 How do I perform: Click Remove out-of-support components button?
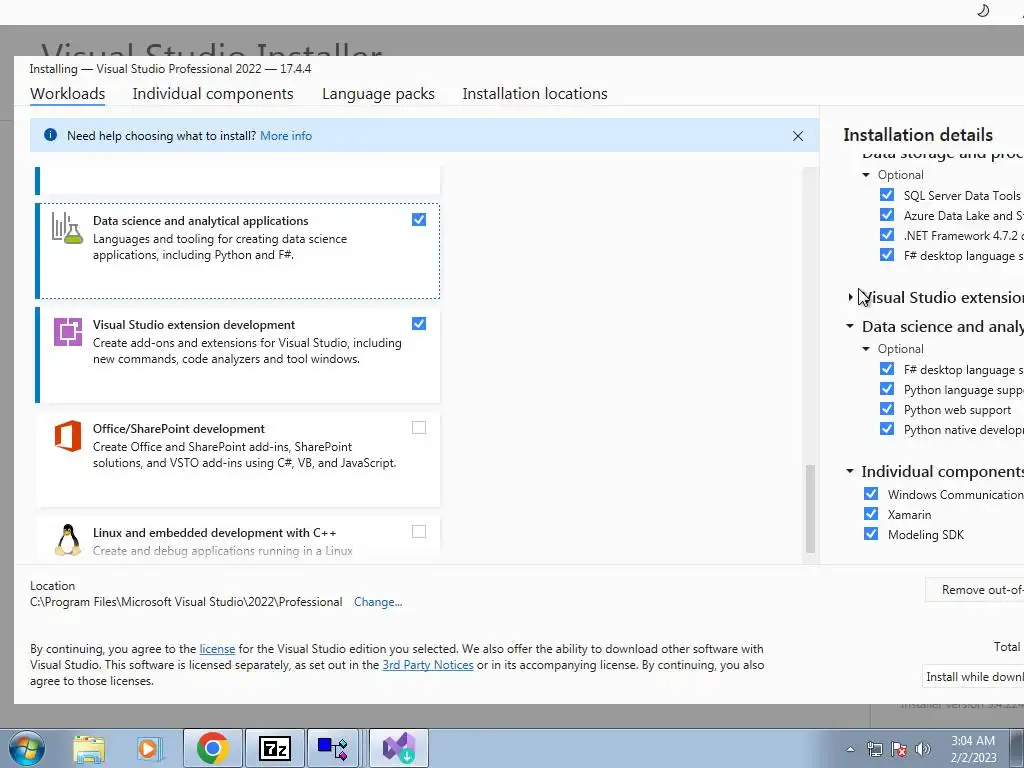975,590
